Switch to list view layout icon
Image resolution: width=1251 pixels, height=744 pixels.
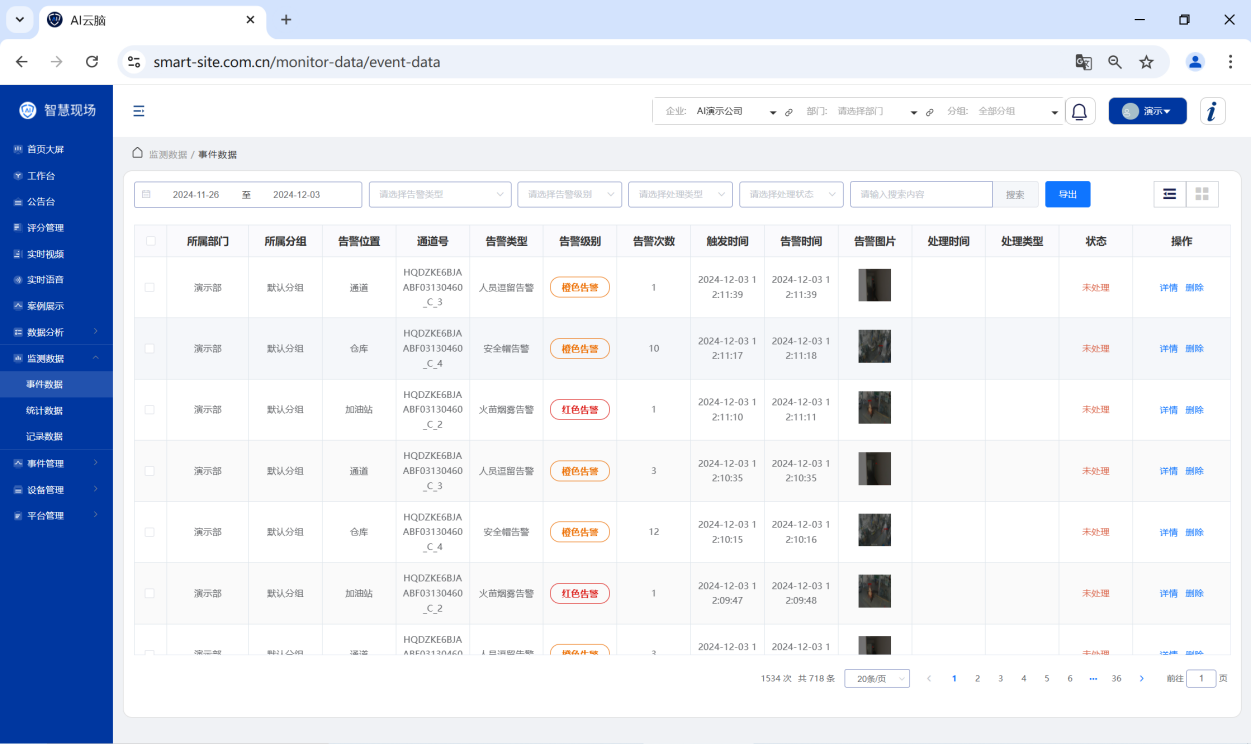(x=1169, y=194)
